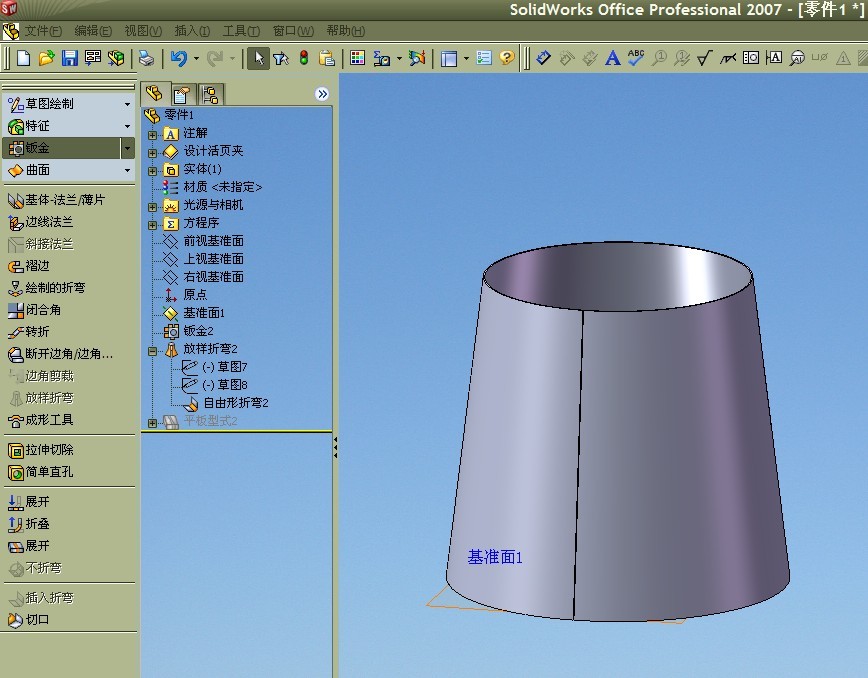Switch to the PropertyManager tab

[x=182, y=95]
